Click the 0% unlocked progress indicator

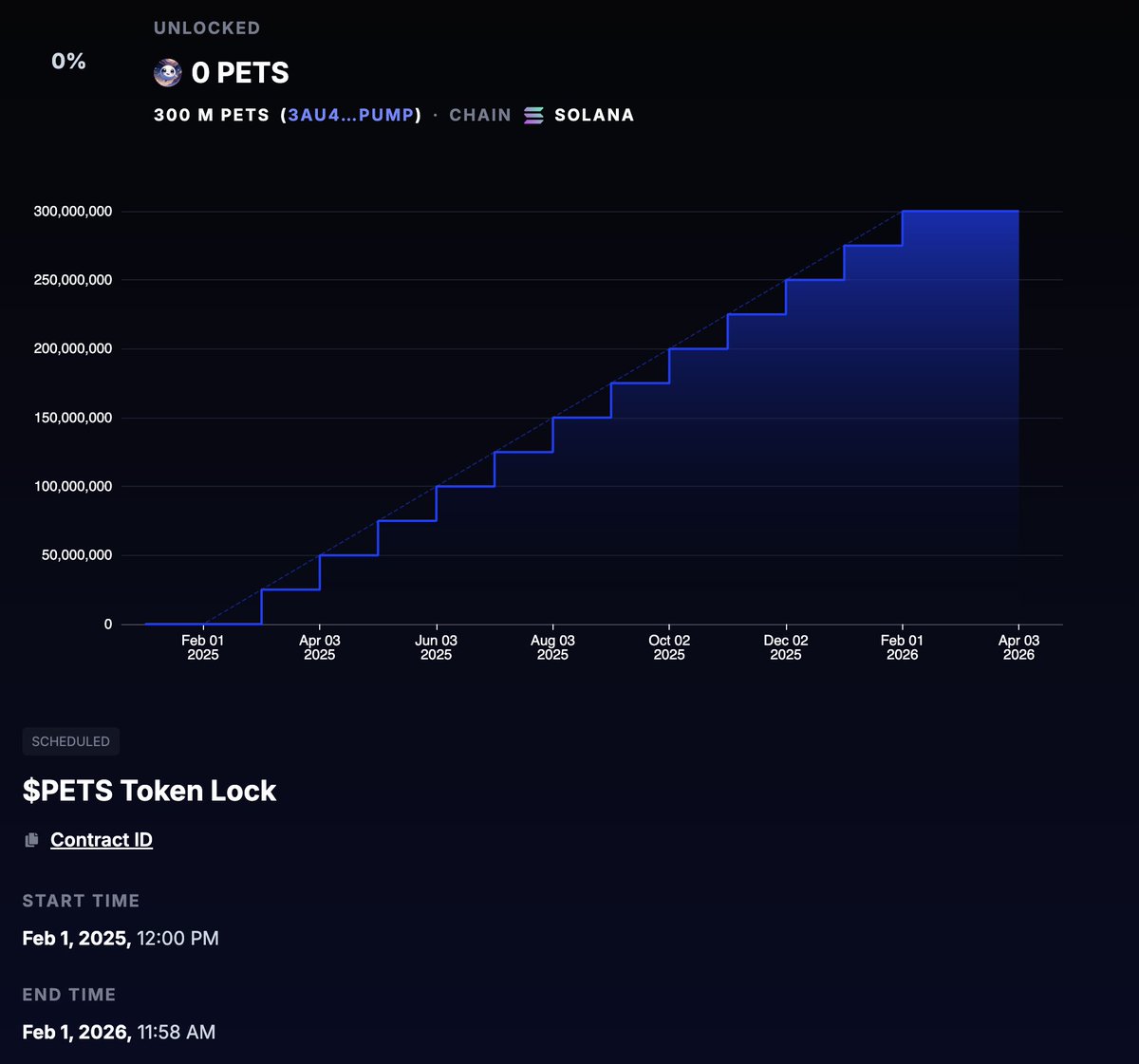click(x=68, y=63)
